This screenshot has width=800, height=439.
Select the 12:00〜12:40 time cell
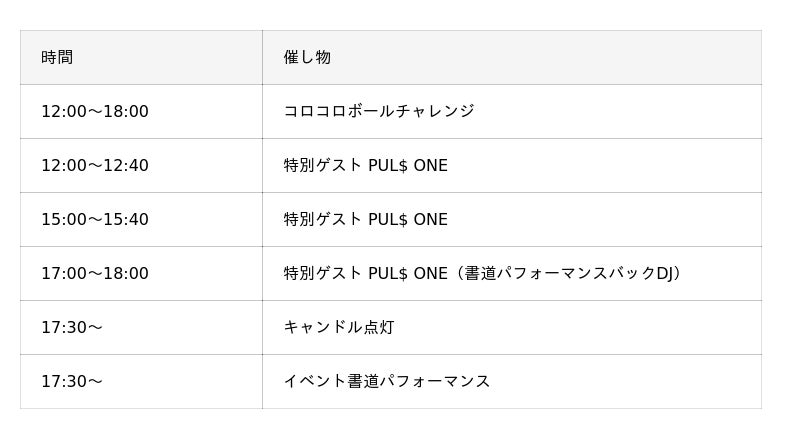point(94,165)
